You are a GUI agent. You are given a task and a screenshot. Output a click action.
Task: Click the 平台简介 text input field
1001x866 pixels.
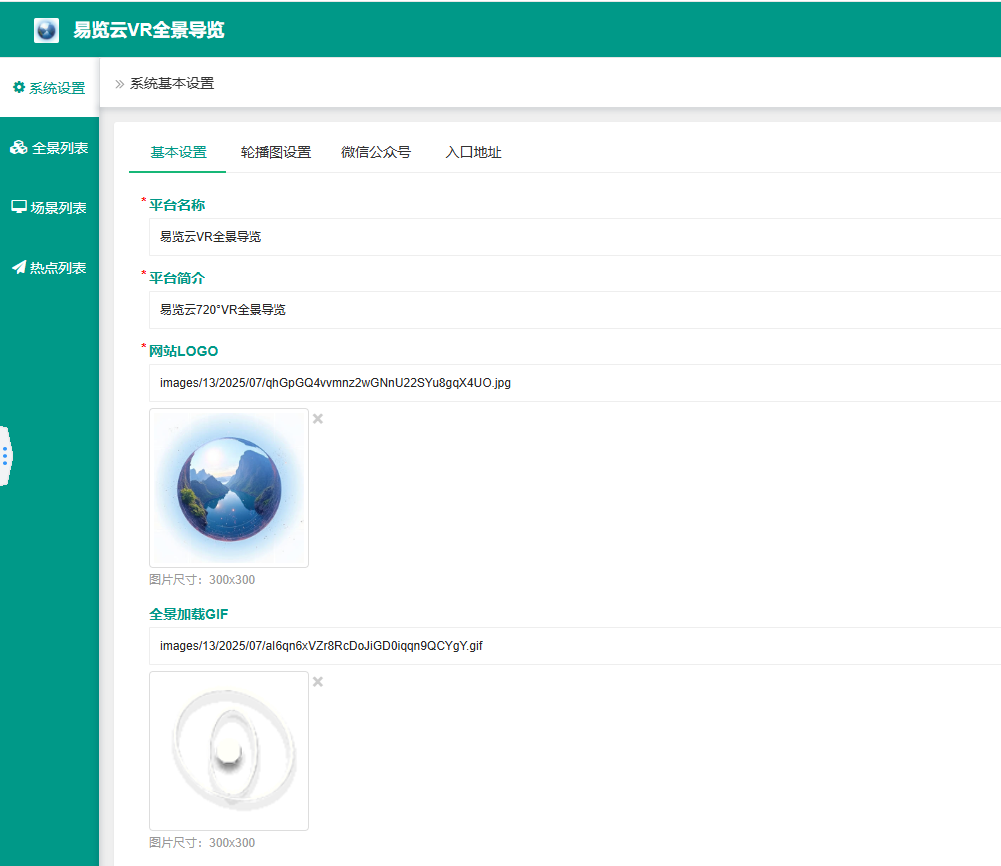click(x=400, y=309)
